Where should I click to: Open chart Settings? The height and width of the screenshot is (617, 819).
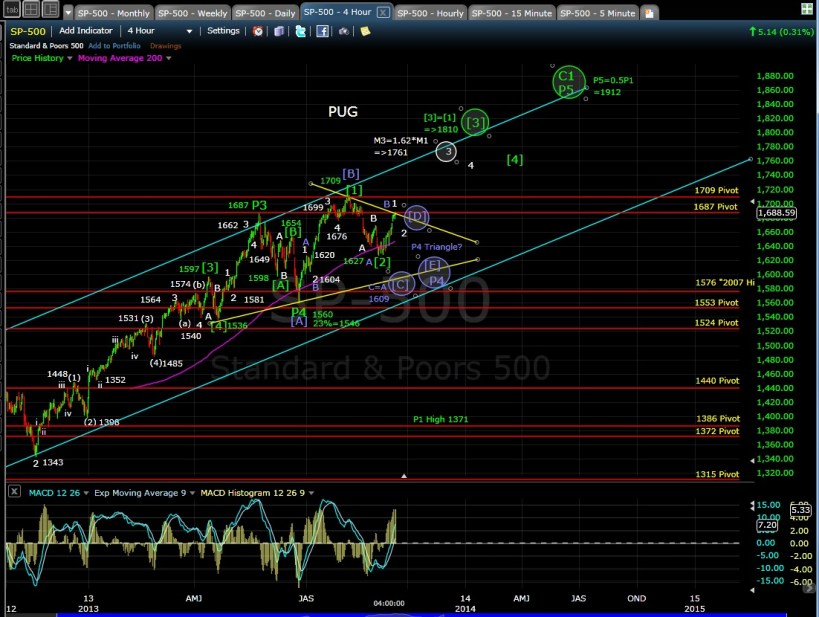tap(223, 31)
